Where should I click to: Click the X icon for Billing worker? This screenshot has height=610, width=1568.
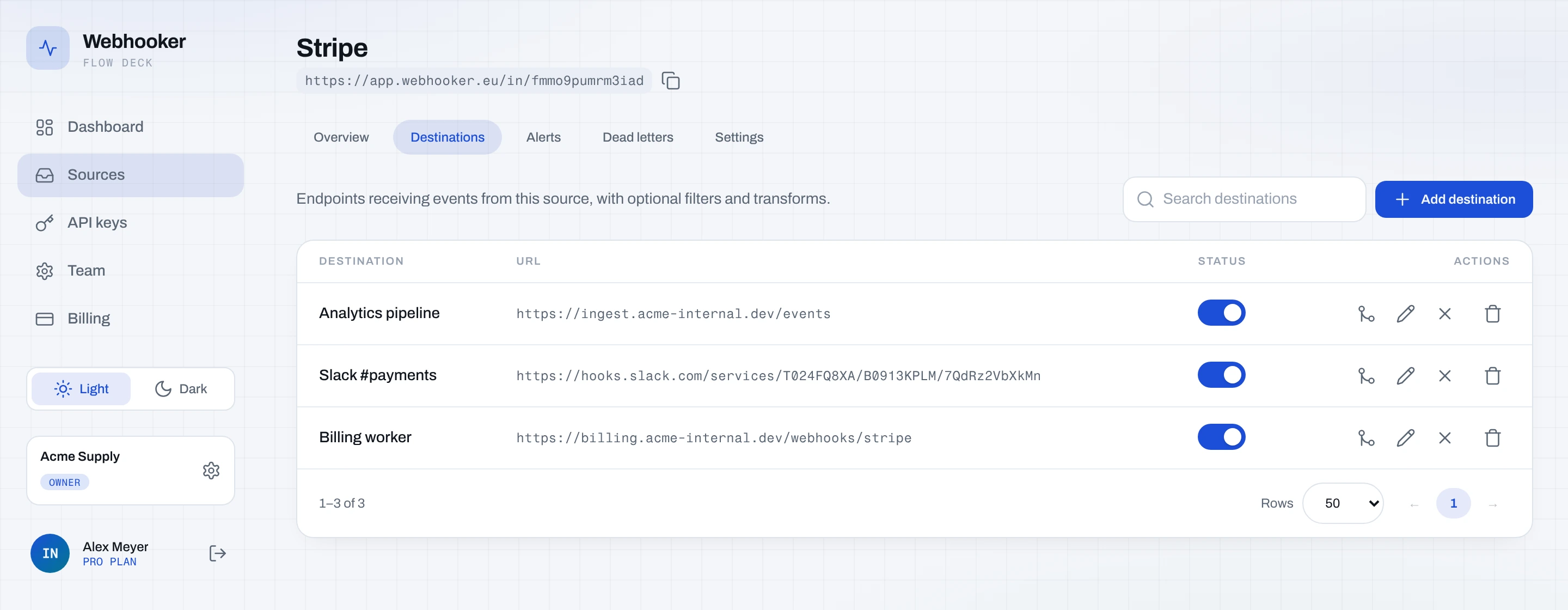click(1444, 438)
